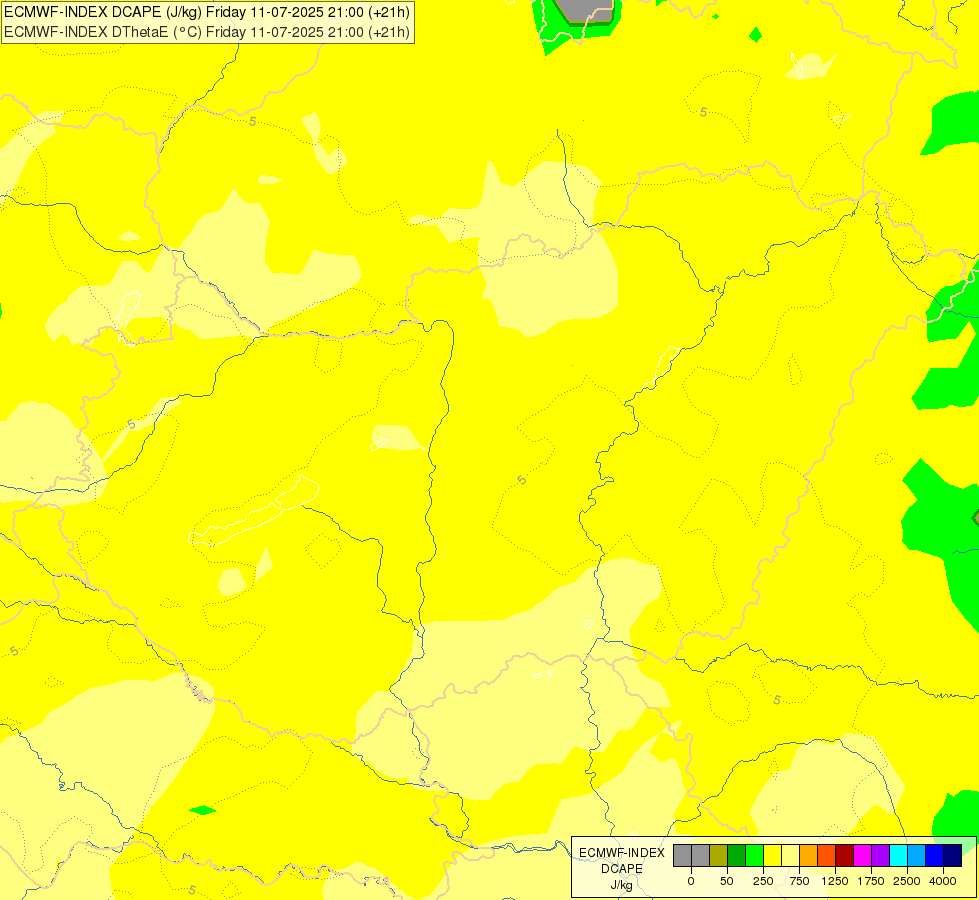Click the legend tick label 1750
979x900 pixels.
tap(871, 881)
